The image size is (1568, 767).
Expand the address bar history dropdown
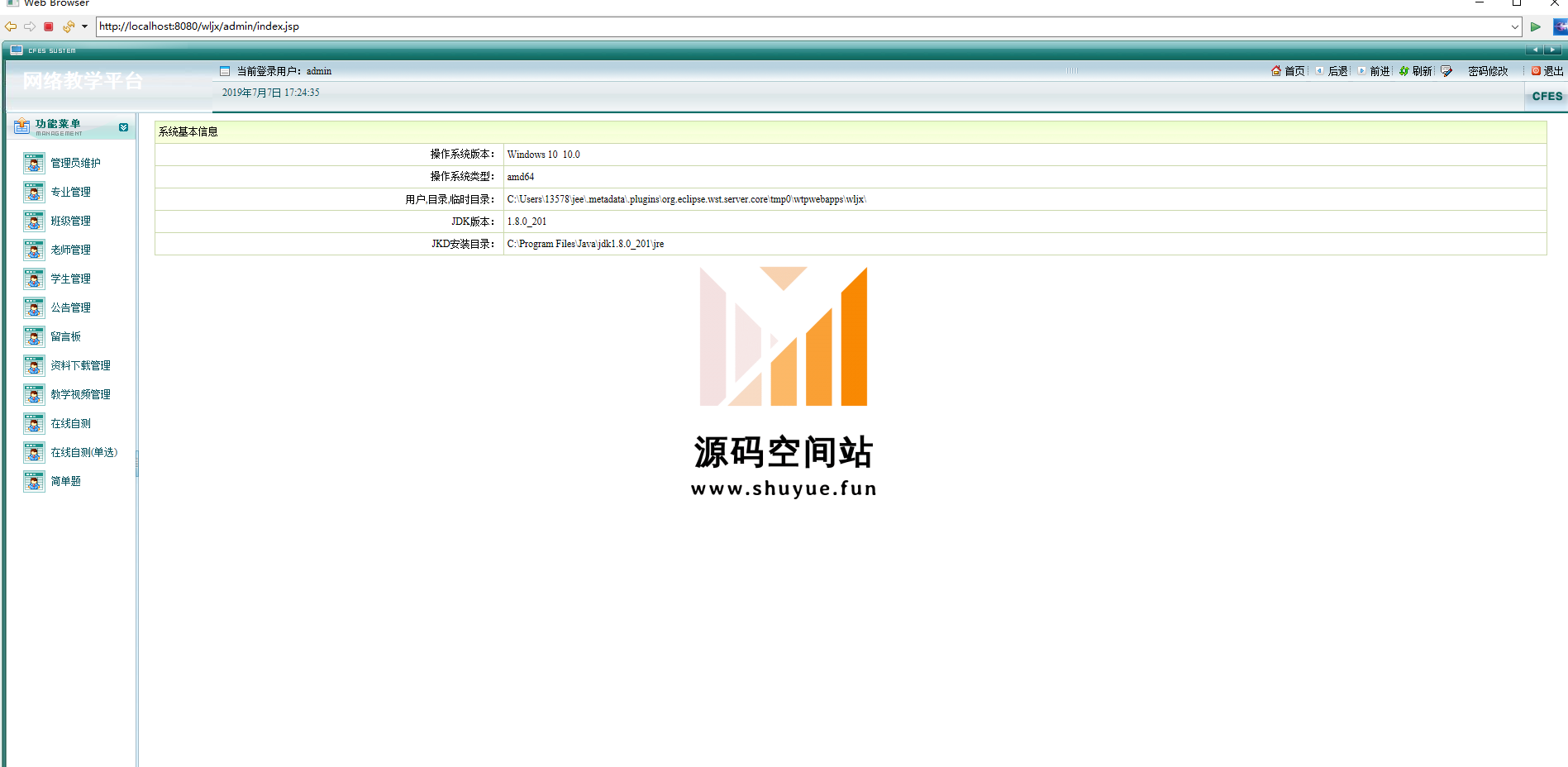click(x=1514, y=26)
